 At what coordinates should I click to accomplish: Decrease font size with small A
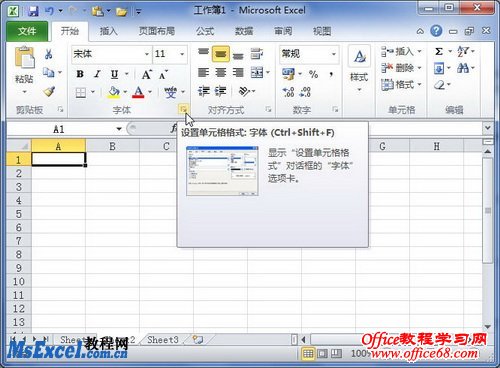(x=163, y=75)
